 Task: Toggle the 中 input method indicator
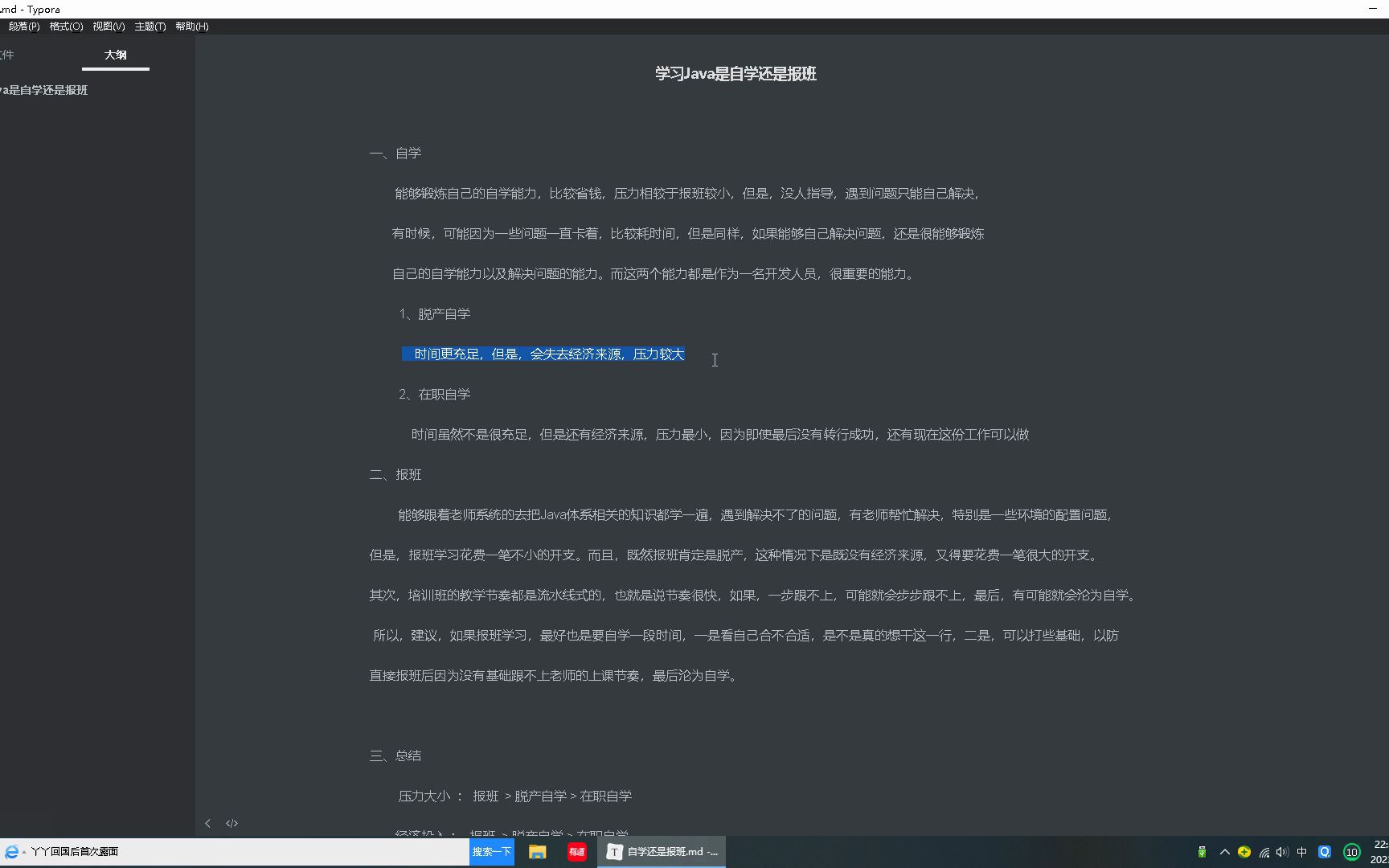[x=1302, y=852]
